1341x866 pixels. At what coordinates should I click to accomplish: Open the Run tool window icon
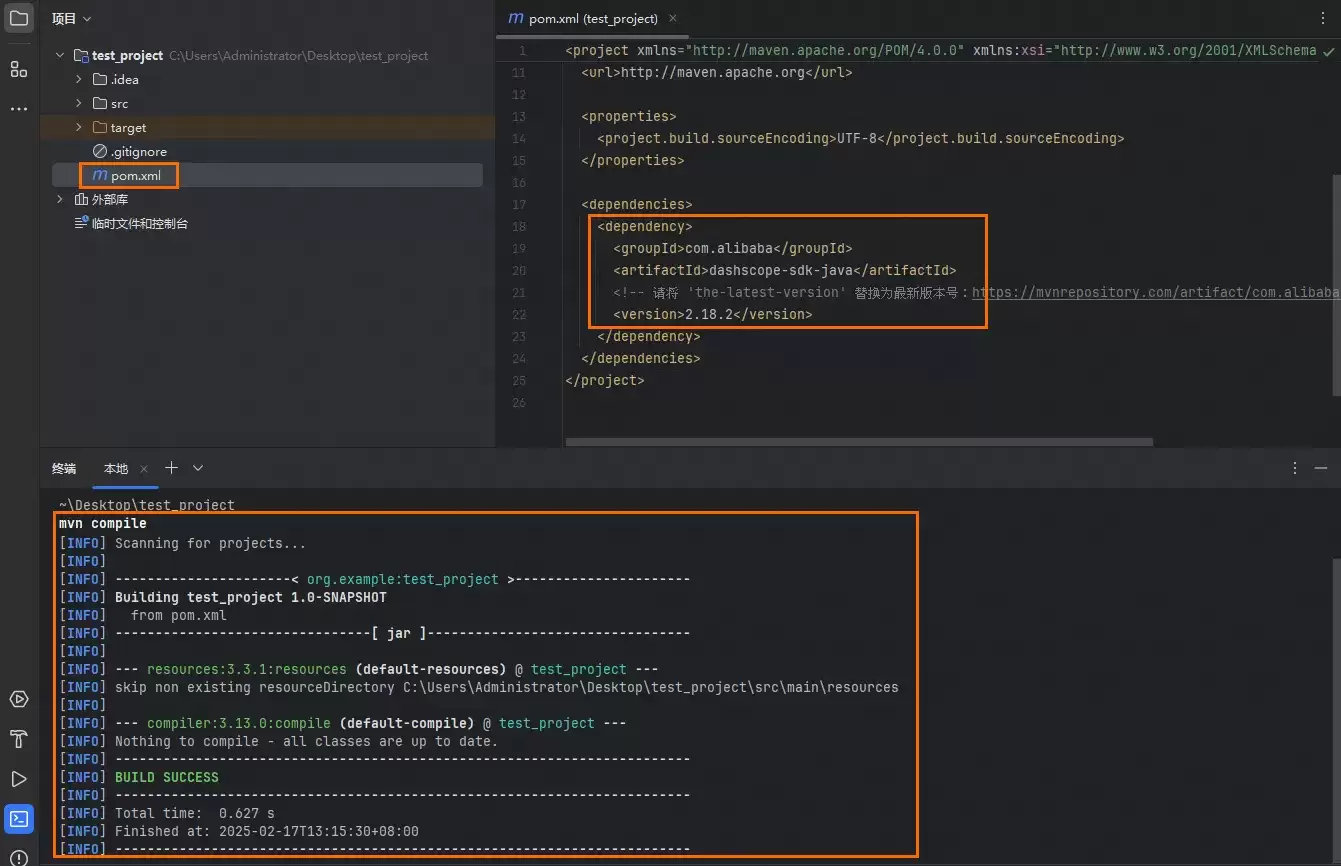19,779
